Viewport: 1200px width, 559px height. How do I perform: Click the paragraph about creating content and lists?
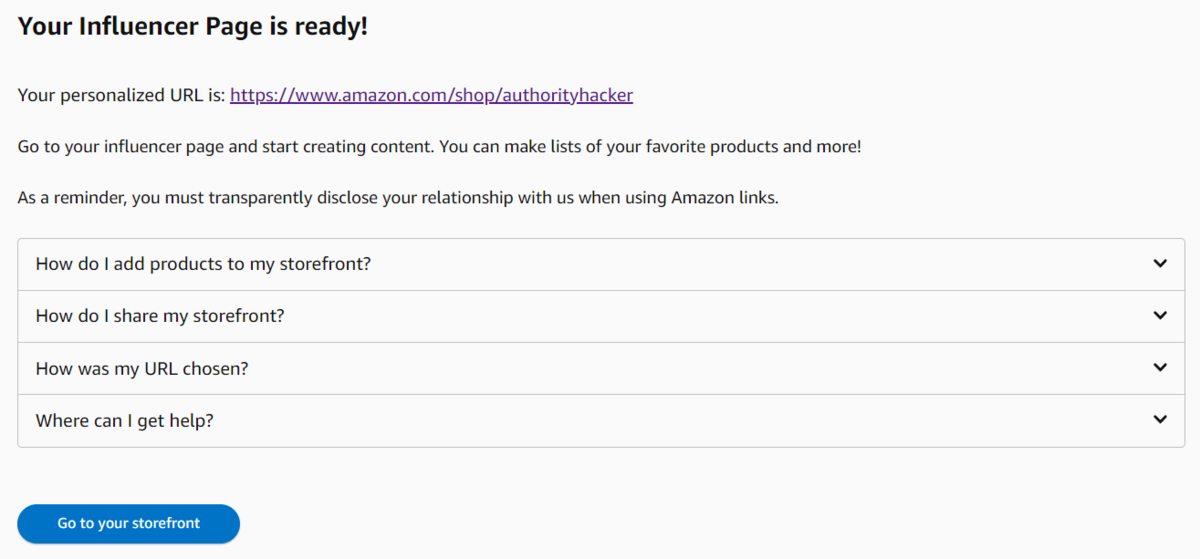point(439,147)
